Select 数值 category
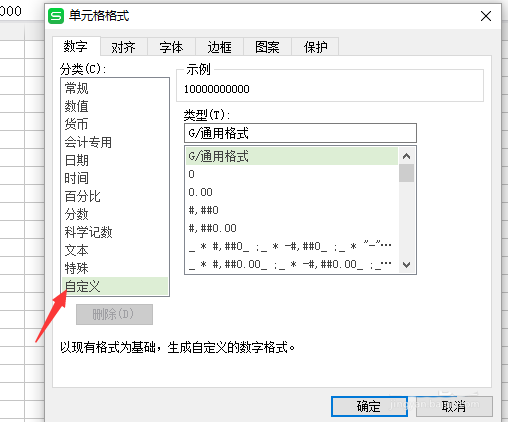The width and height of the screenshot is (508, 422). (115, 106)
